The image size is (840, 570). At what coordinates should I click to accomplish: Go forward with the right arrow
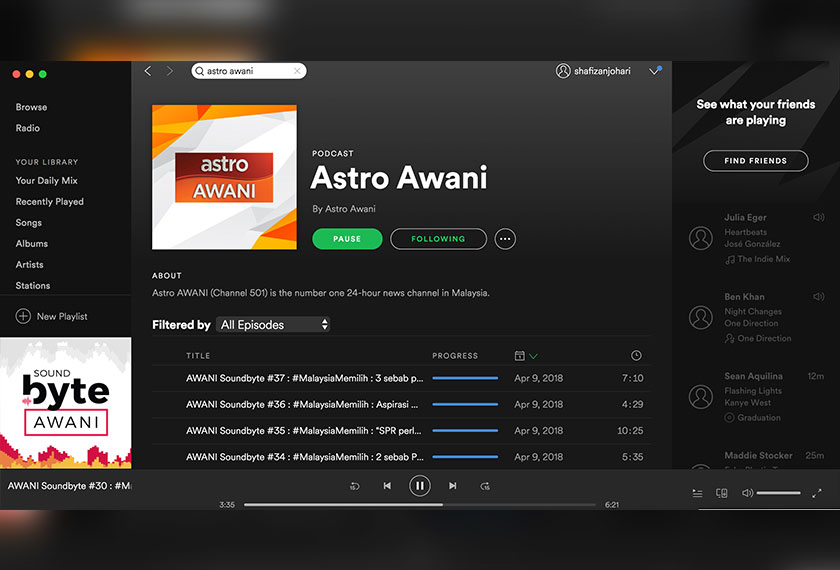tap(170, 71)
